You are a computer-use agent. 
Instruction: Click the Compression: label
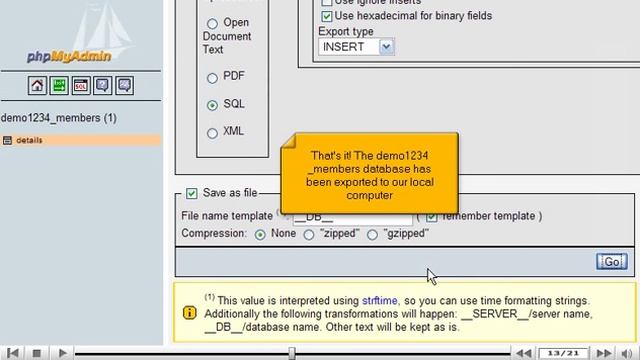click(214, 233)
